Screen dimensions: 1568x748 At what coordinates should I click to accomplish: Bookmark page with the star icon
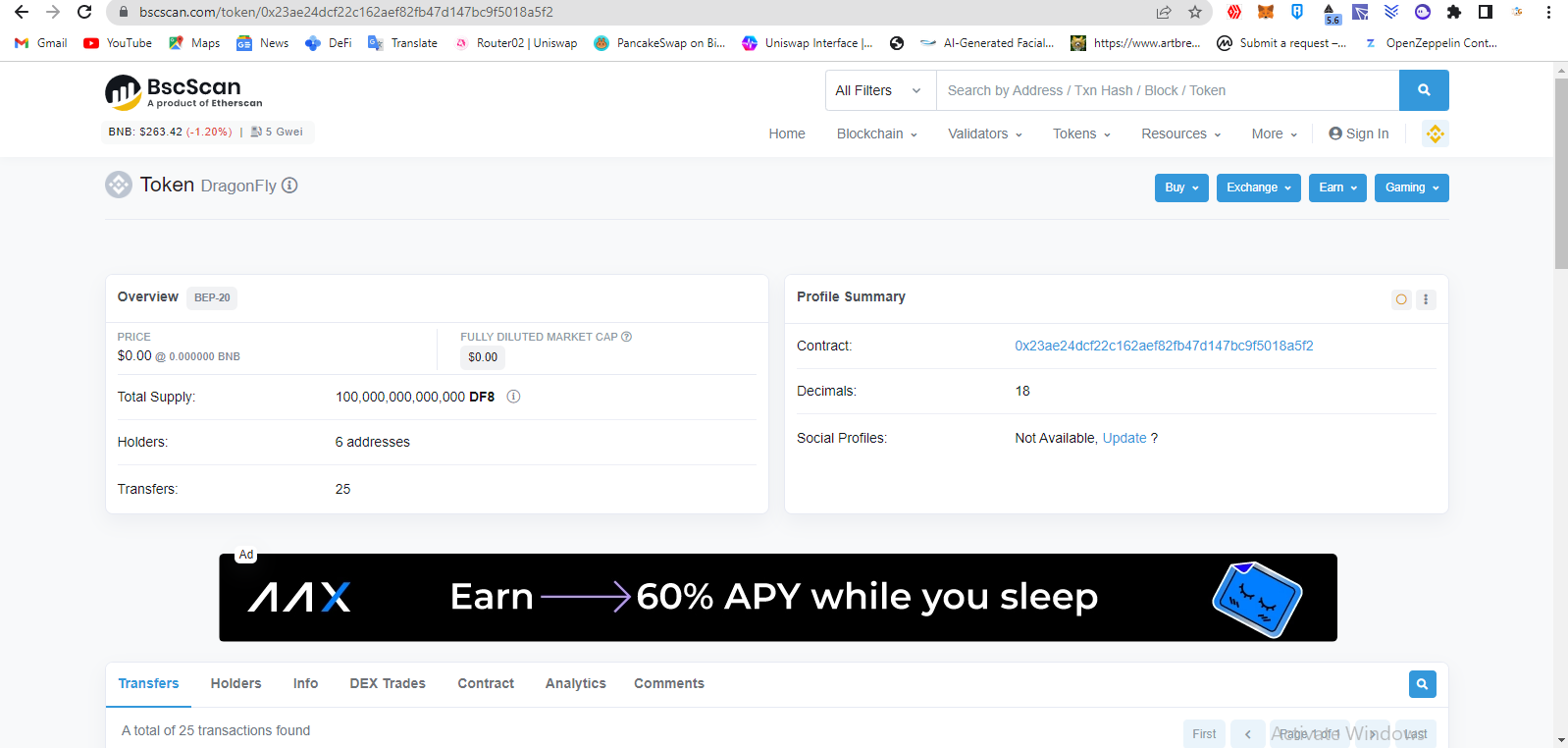point(1194,12)
